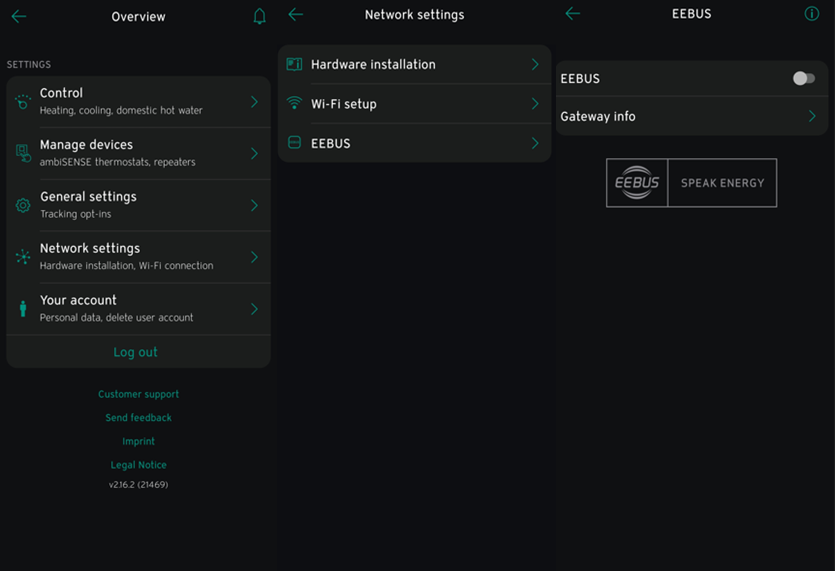
Task: Open the Wi-Fi setup menu entry
Action: click(414, 104)
